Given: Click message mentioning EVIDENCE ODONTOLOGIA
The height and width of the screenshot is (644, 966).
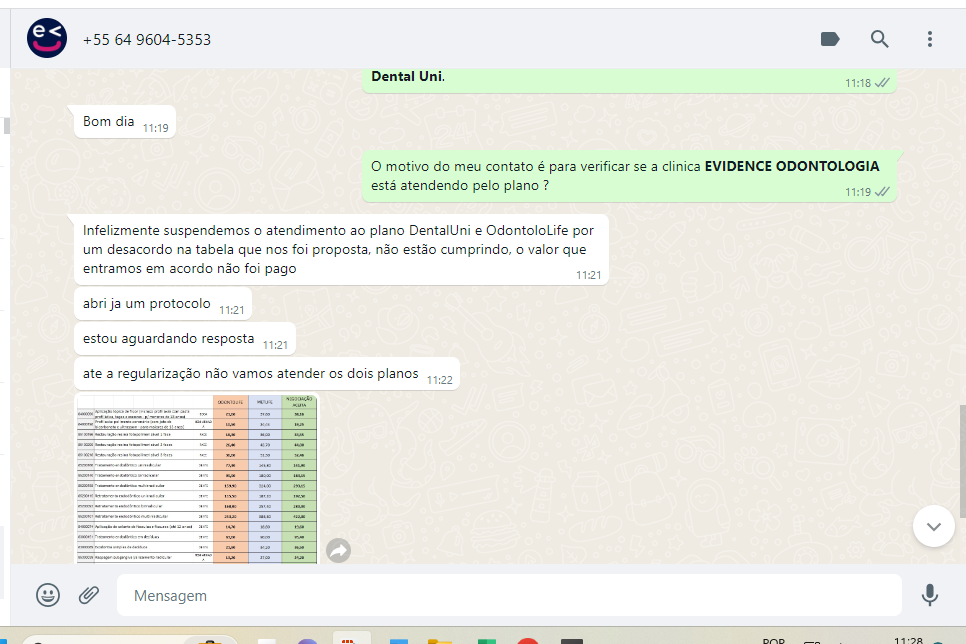Looking at the screenshot, I should (x=629, y=176).
